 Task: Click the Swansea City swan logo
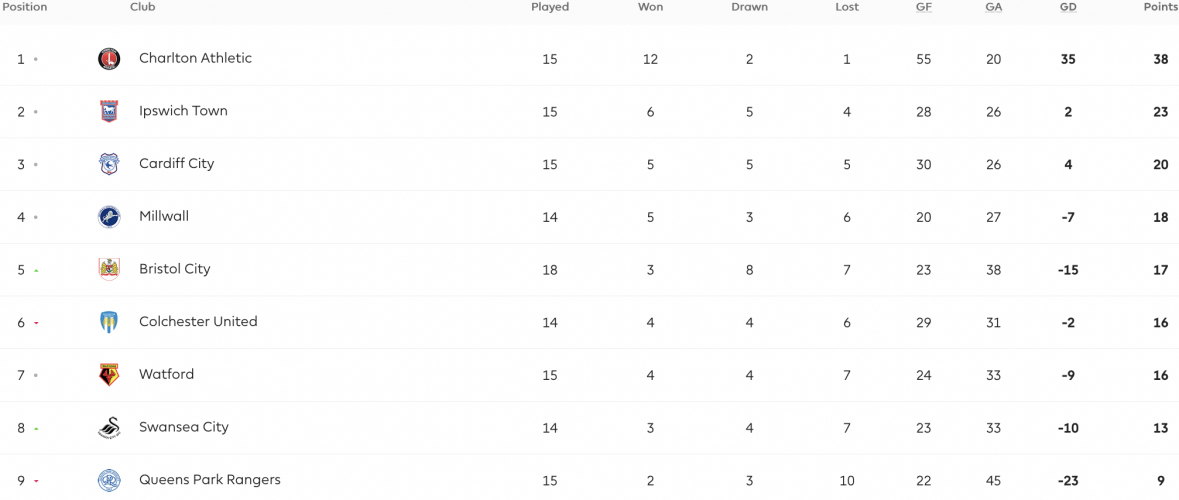coord(109,427)
